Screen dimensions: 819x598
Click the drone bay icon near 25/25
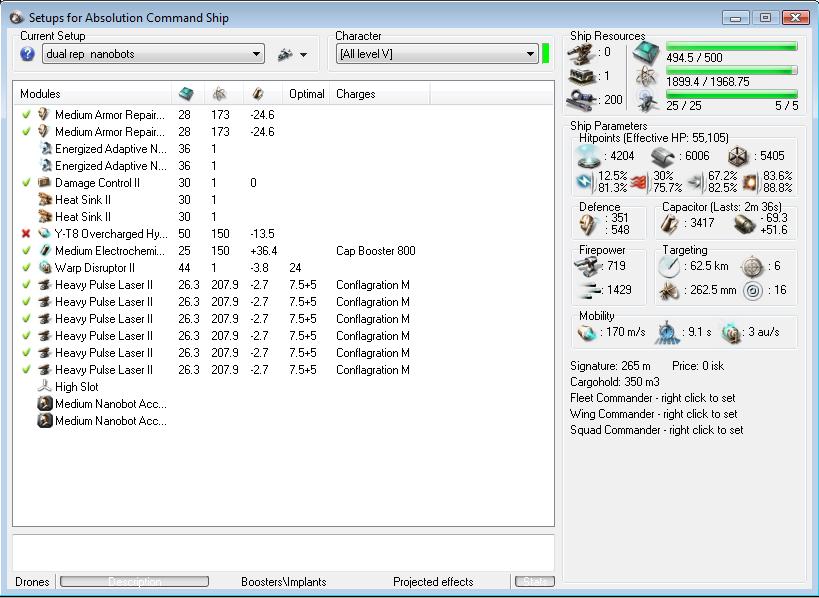point(648,101)
